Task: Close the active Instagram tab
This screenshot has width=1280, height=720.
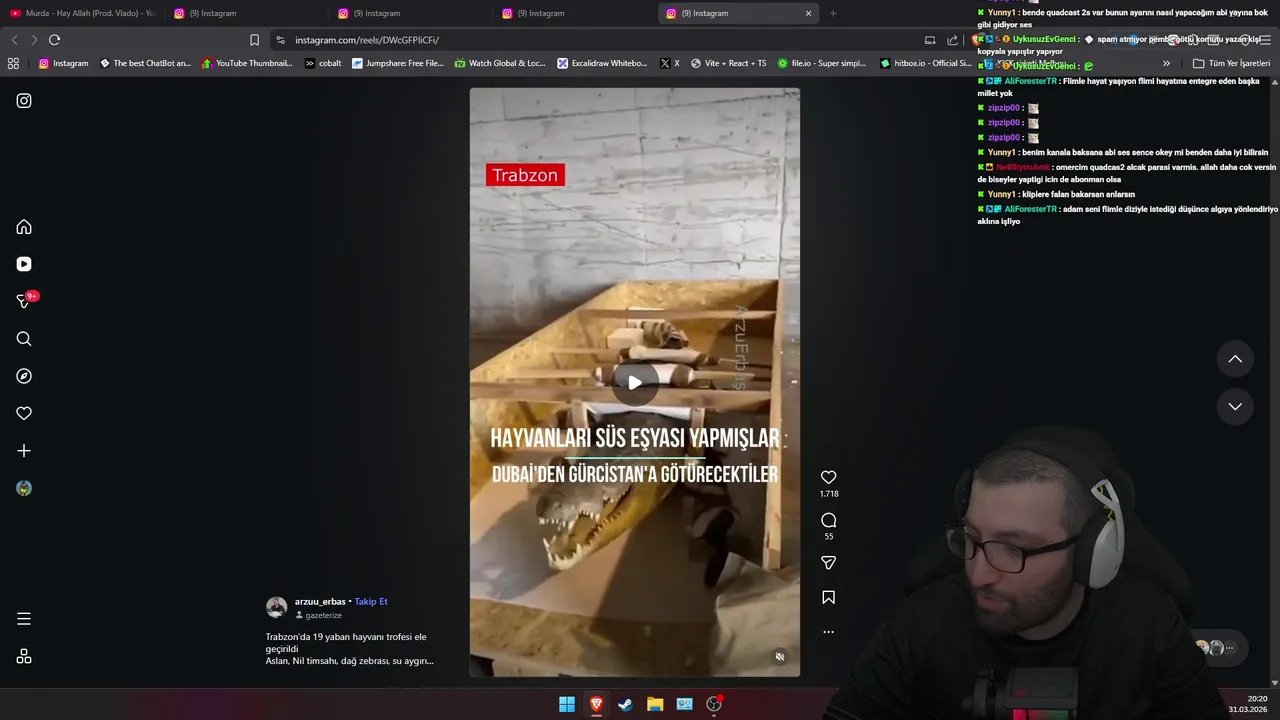Action: coord(808,13)
